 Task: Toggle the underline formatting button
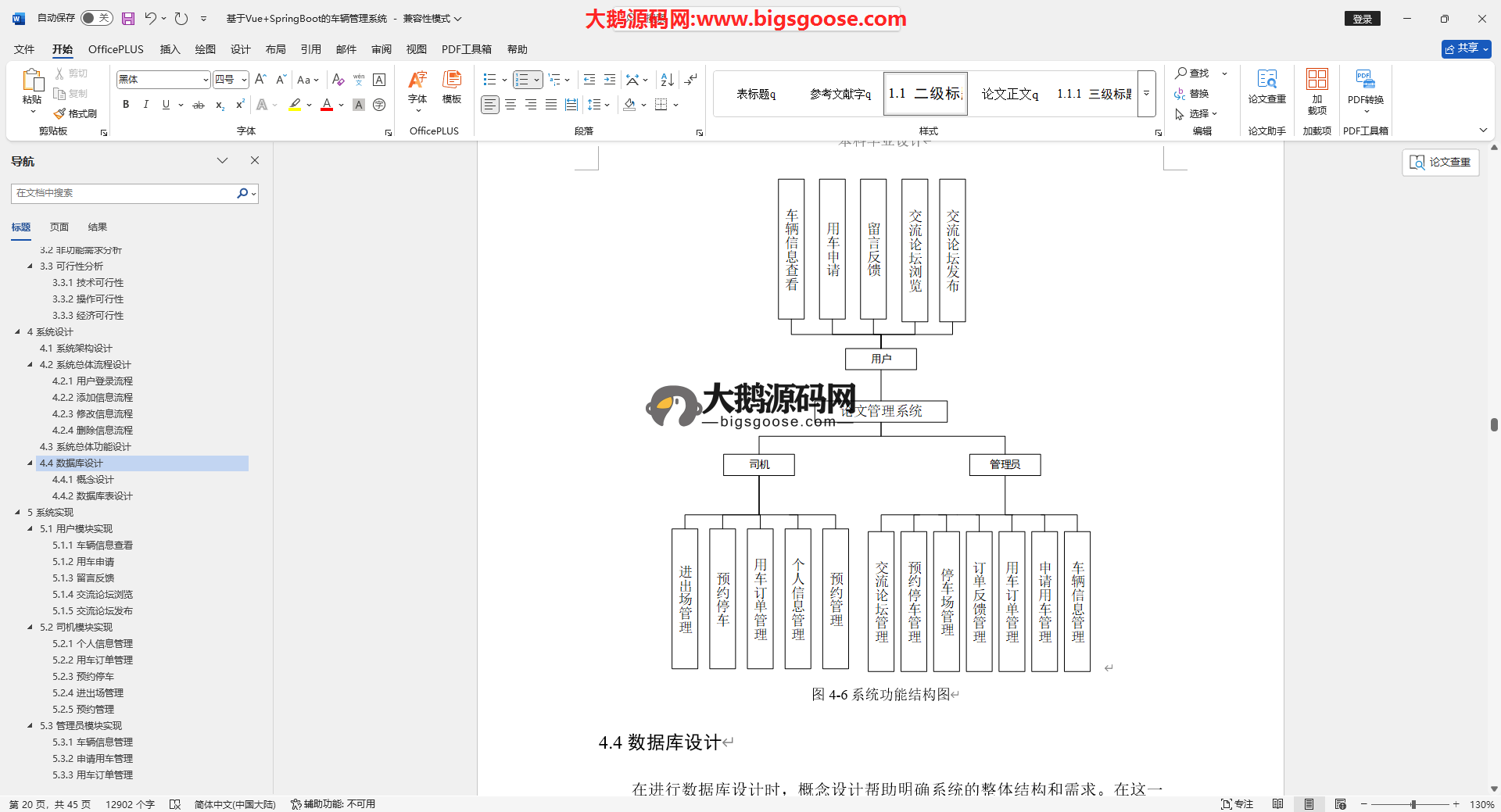click(x=166, y=105)
